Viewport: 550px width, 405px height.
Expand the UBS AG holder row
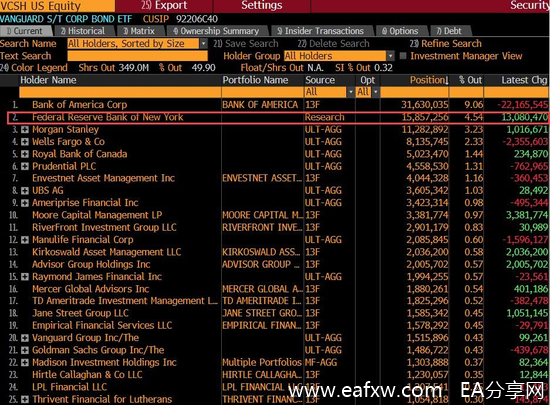25,191
